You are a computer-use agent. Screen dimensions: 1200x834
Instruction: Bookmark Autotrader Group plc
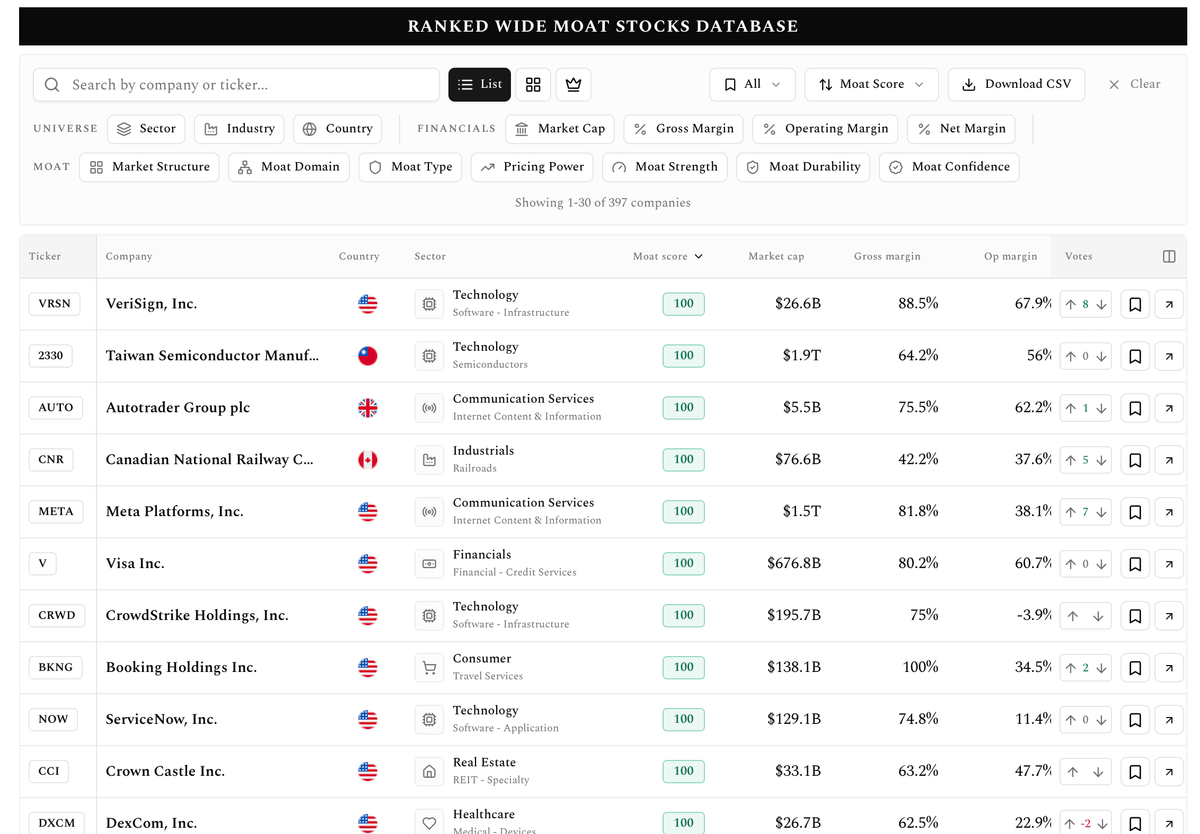pos(1135,408)
